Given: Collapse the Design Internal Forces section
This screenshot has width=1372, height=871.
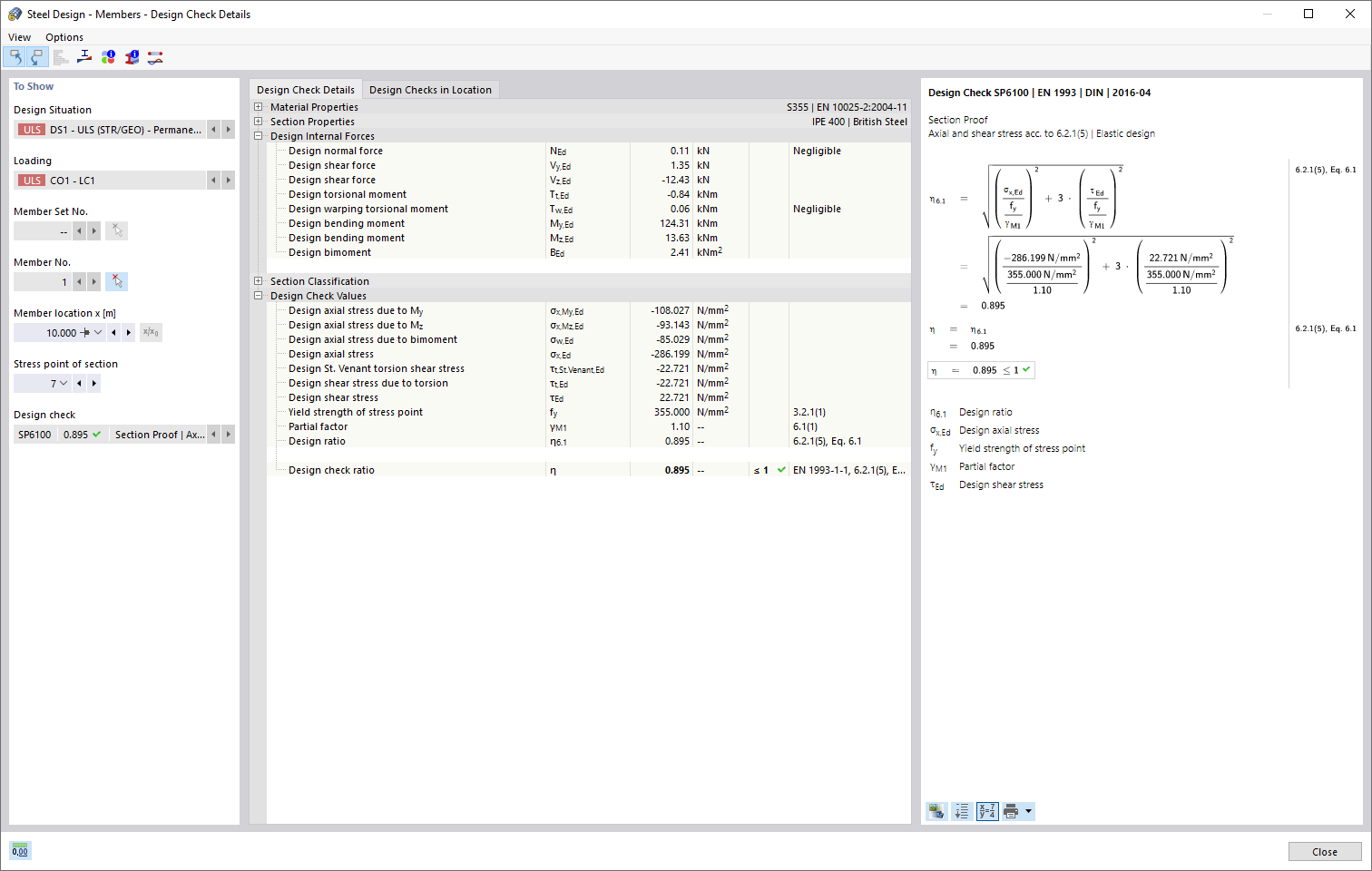Looking at the screenshot, I should [x=258, y=135].
